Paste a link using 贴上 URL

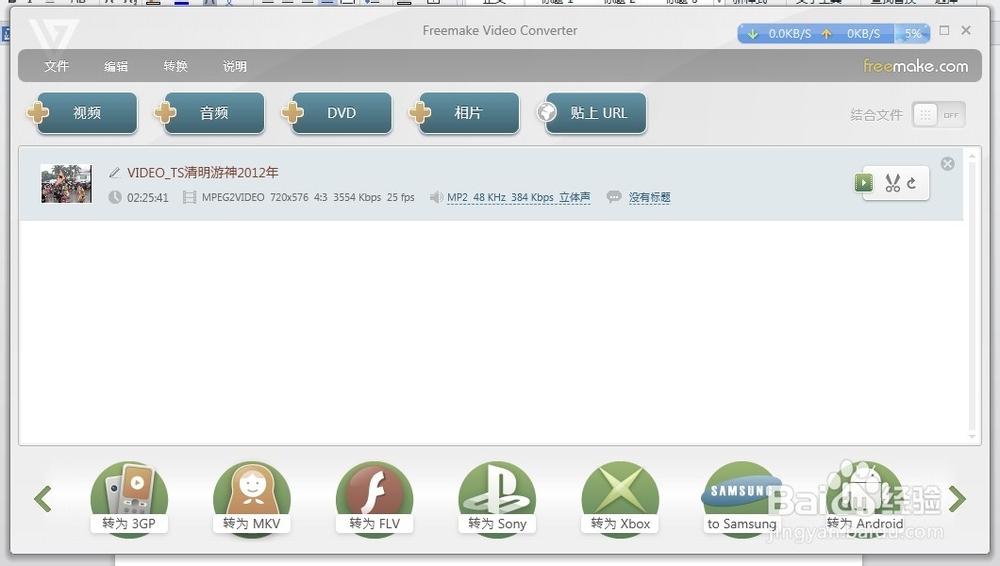pos(596,113)
